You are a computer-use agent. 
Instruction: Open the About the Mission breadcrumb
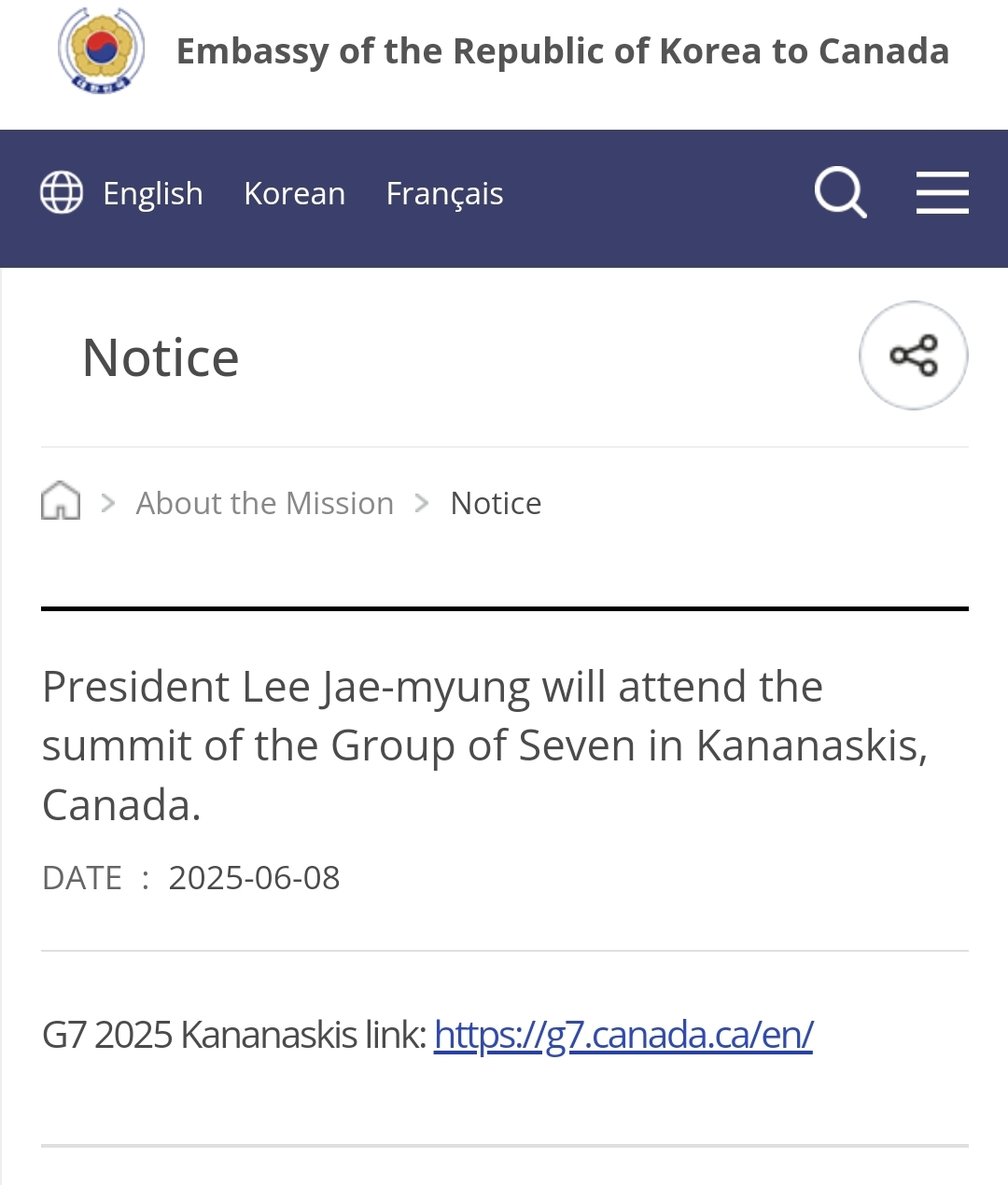[265, 504]
